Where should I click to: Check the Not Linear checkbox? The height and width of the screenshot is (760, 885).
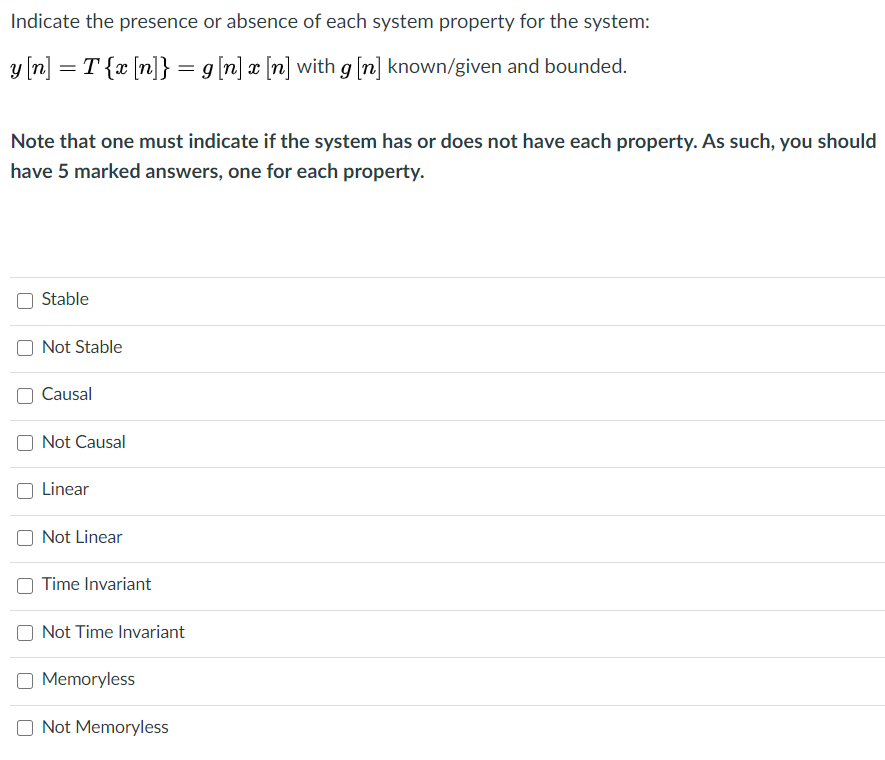[x=24, y=538]
